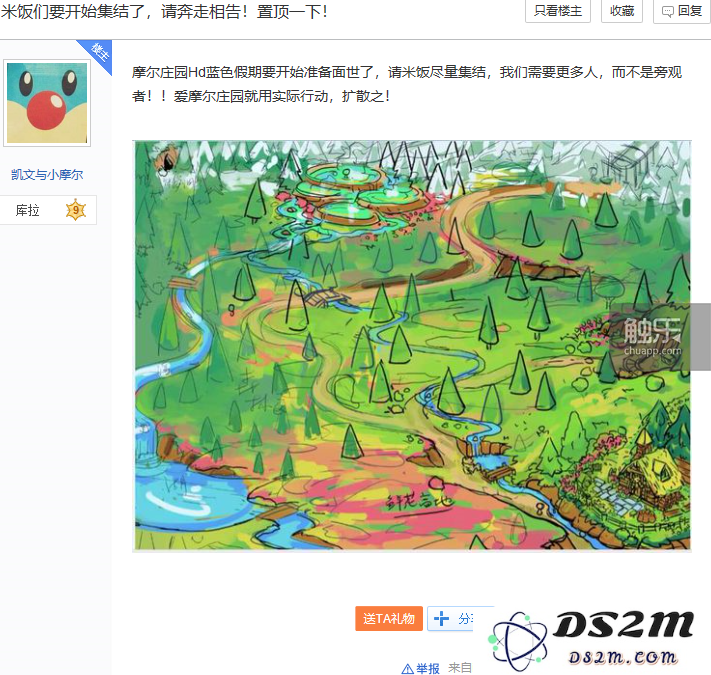Open the forest map illustration in the post
Image resolution: width=711 pixels, height=675 pixels.
tap(412, 346)
